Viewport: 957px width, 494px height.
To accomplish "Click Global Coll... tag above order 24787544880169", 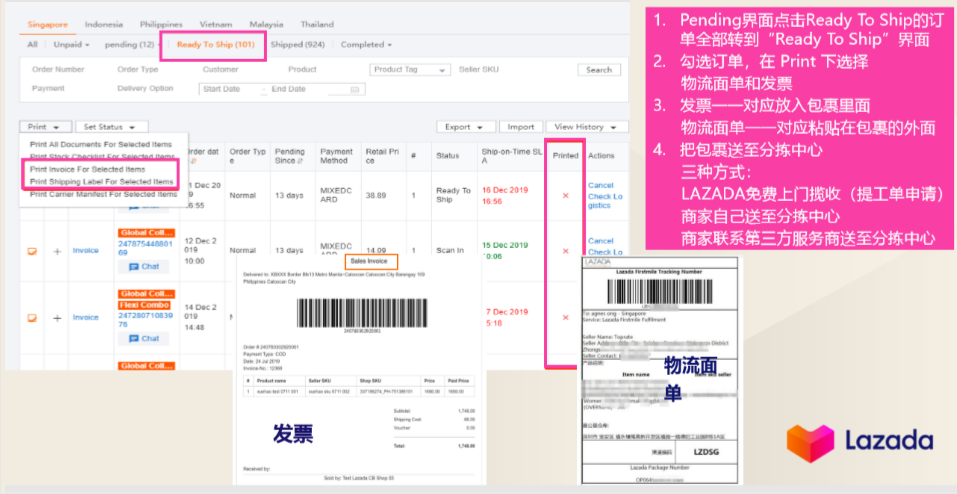I will [146, 233].
